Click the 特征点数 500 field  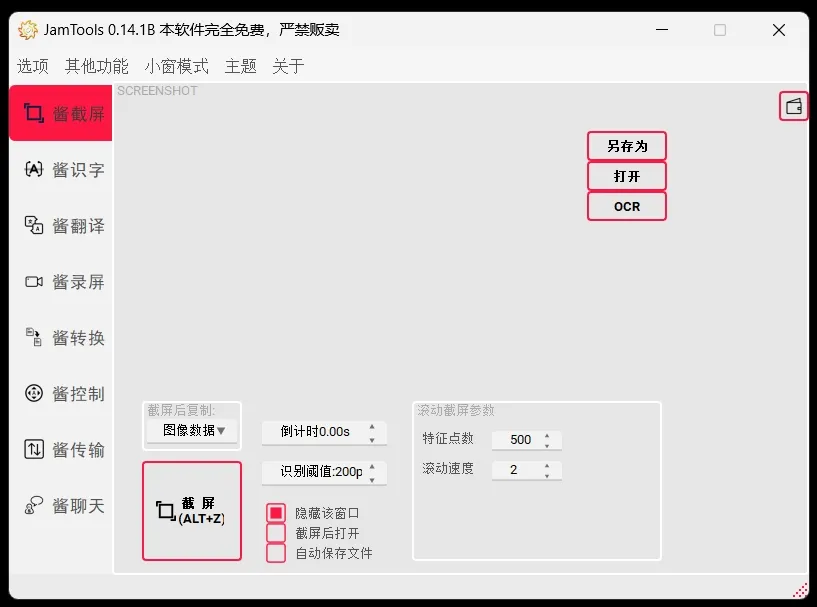[x=527, y=440]
